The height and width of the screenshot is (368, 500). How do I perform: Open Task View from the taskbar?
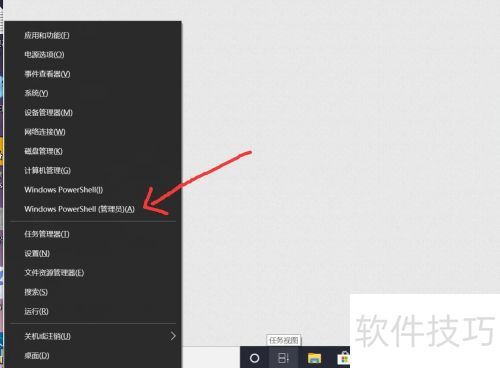tap(283, 358)
